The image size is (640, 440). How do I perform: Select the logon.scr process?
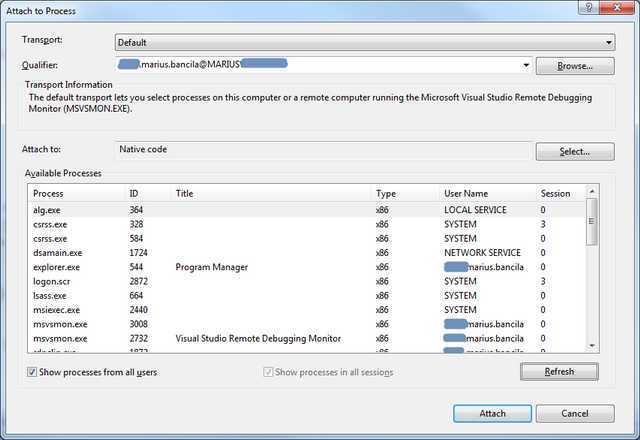pyautogui.click(x=307, y=281)
